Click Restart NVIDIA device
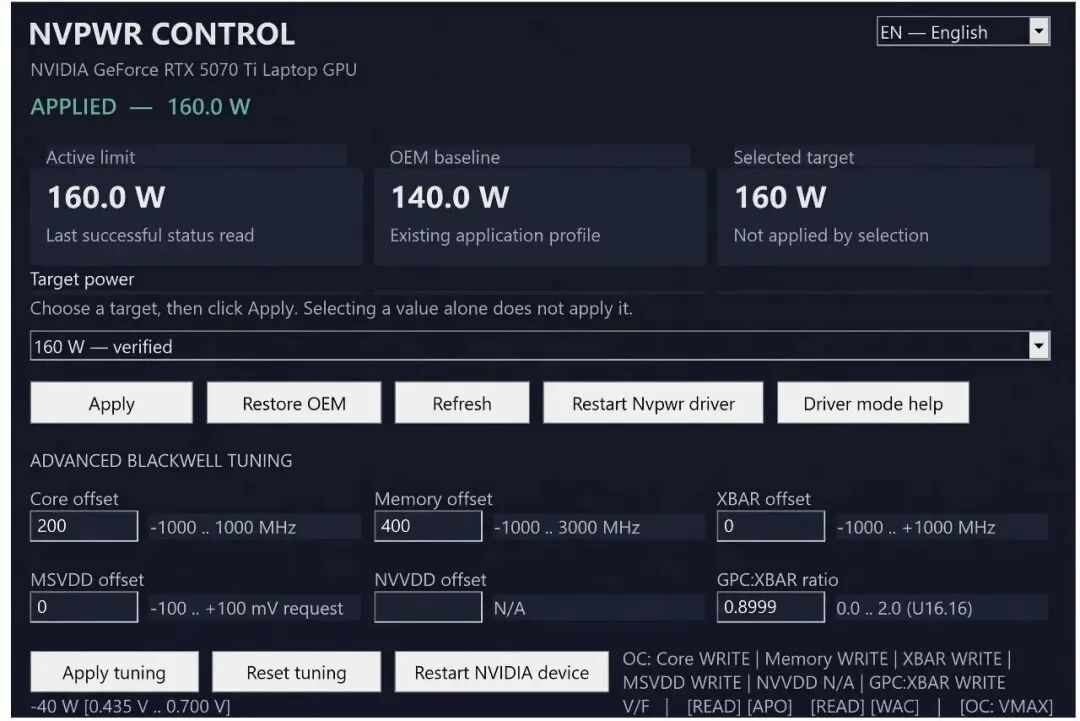 coord(501,672)
